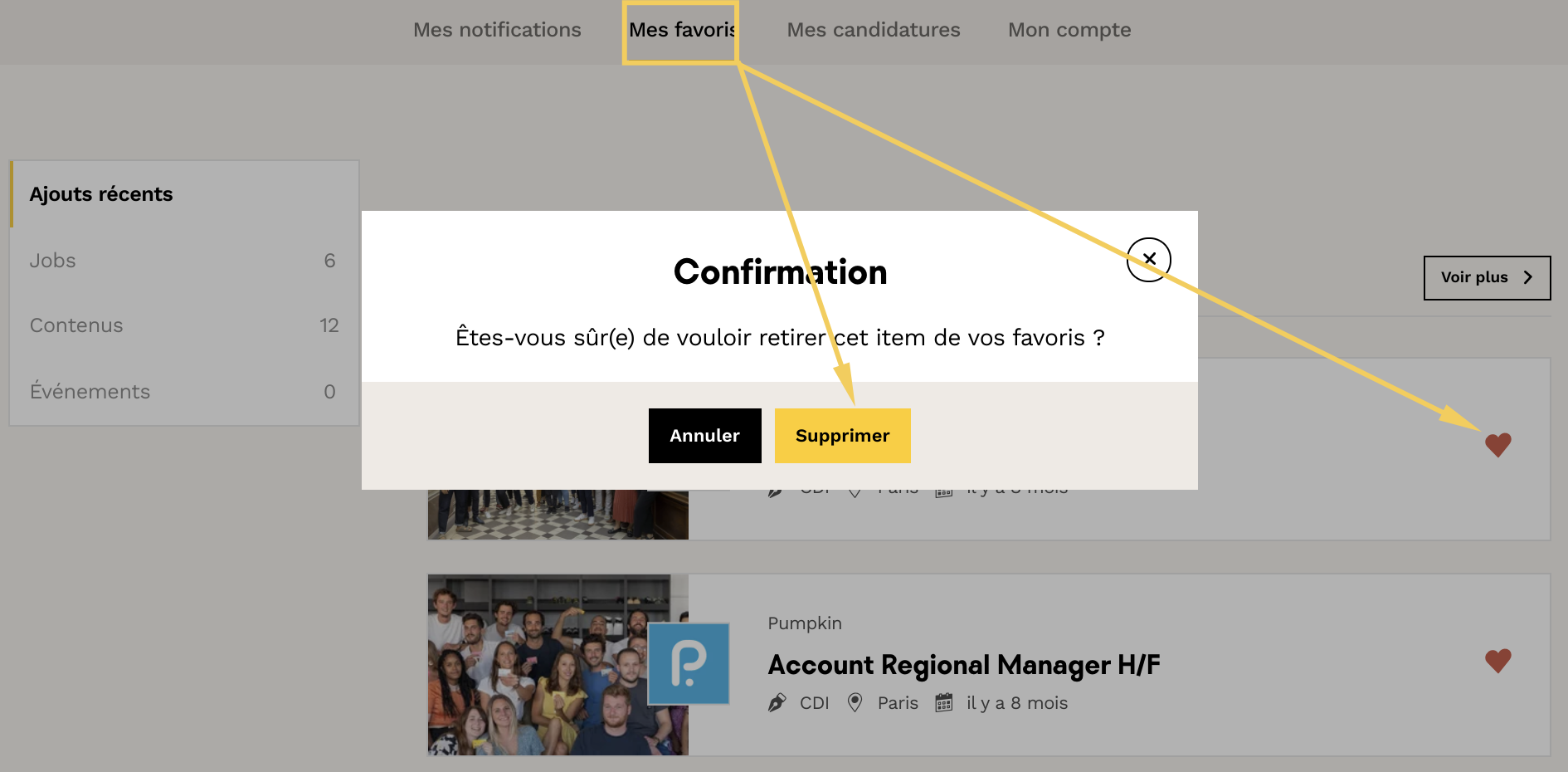This screenshot has width=1568, height=772.
Task: Show the Contenus favorites category
Action: point(76,325)
